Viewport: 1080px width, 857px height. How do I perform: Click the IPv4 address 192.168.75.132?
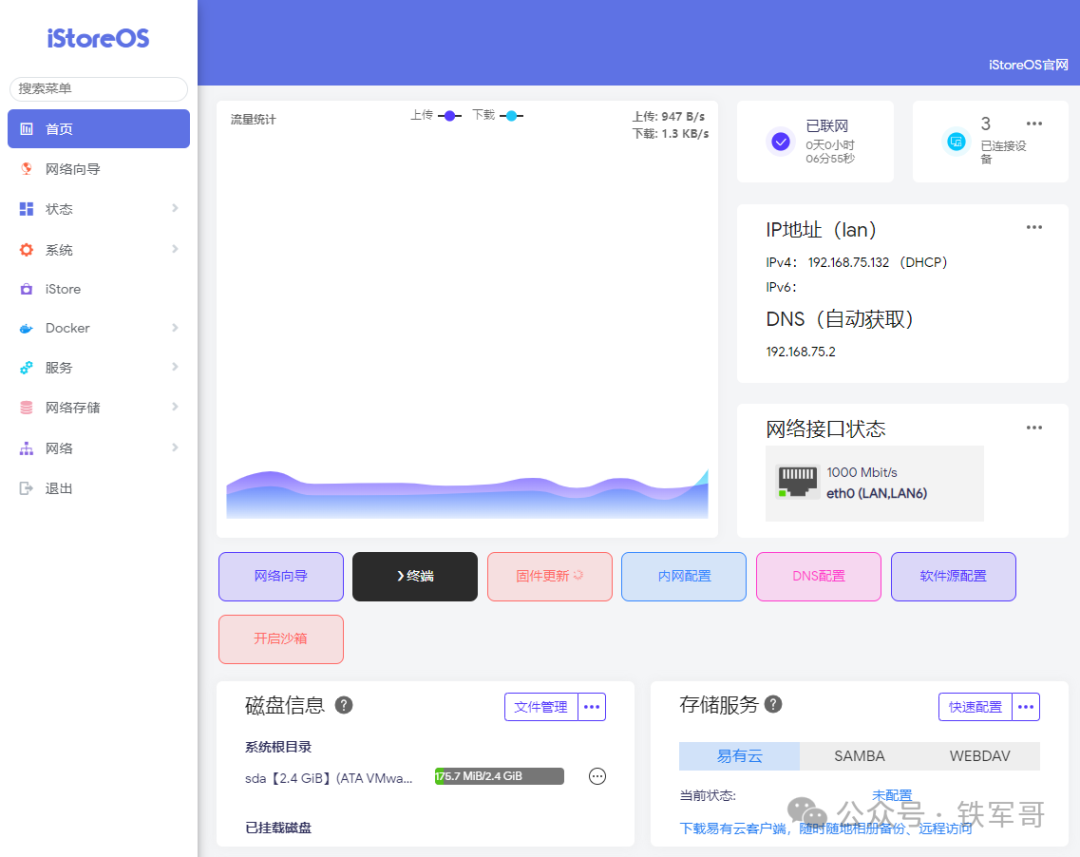click(x=849, y=262)
